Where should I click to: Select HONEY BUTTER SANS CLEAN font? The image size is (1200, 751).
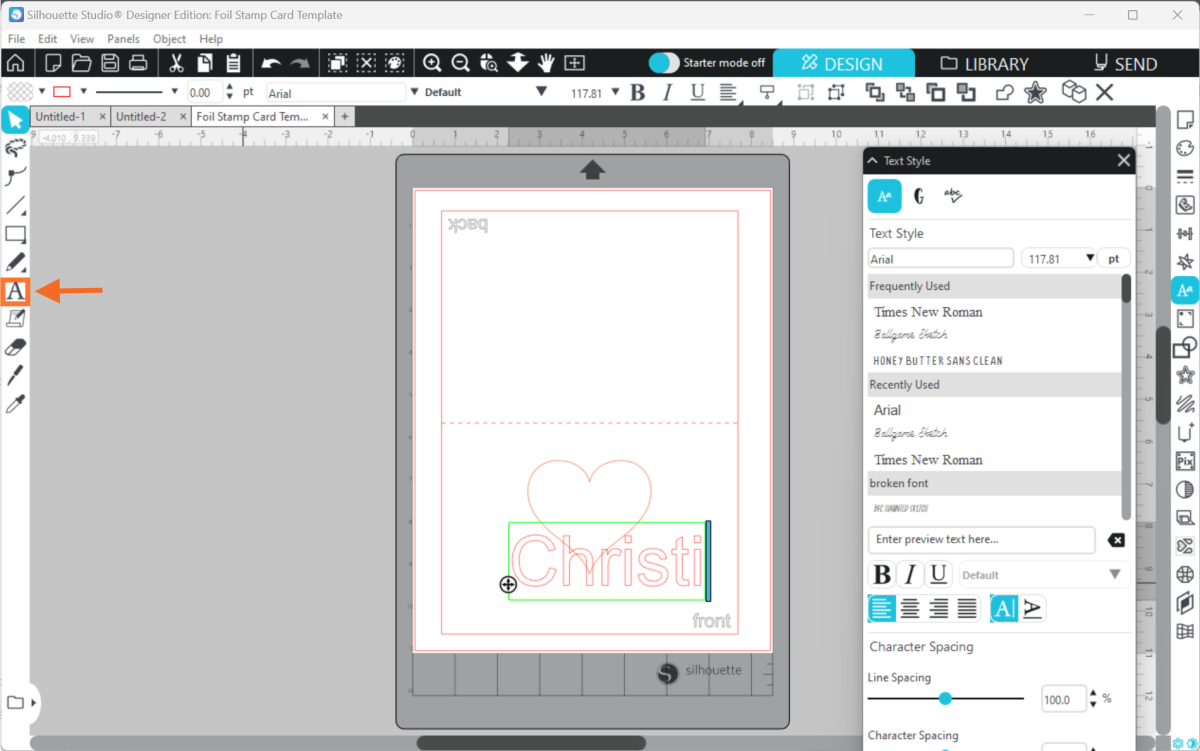click(x=938, y=360)
